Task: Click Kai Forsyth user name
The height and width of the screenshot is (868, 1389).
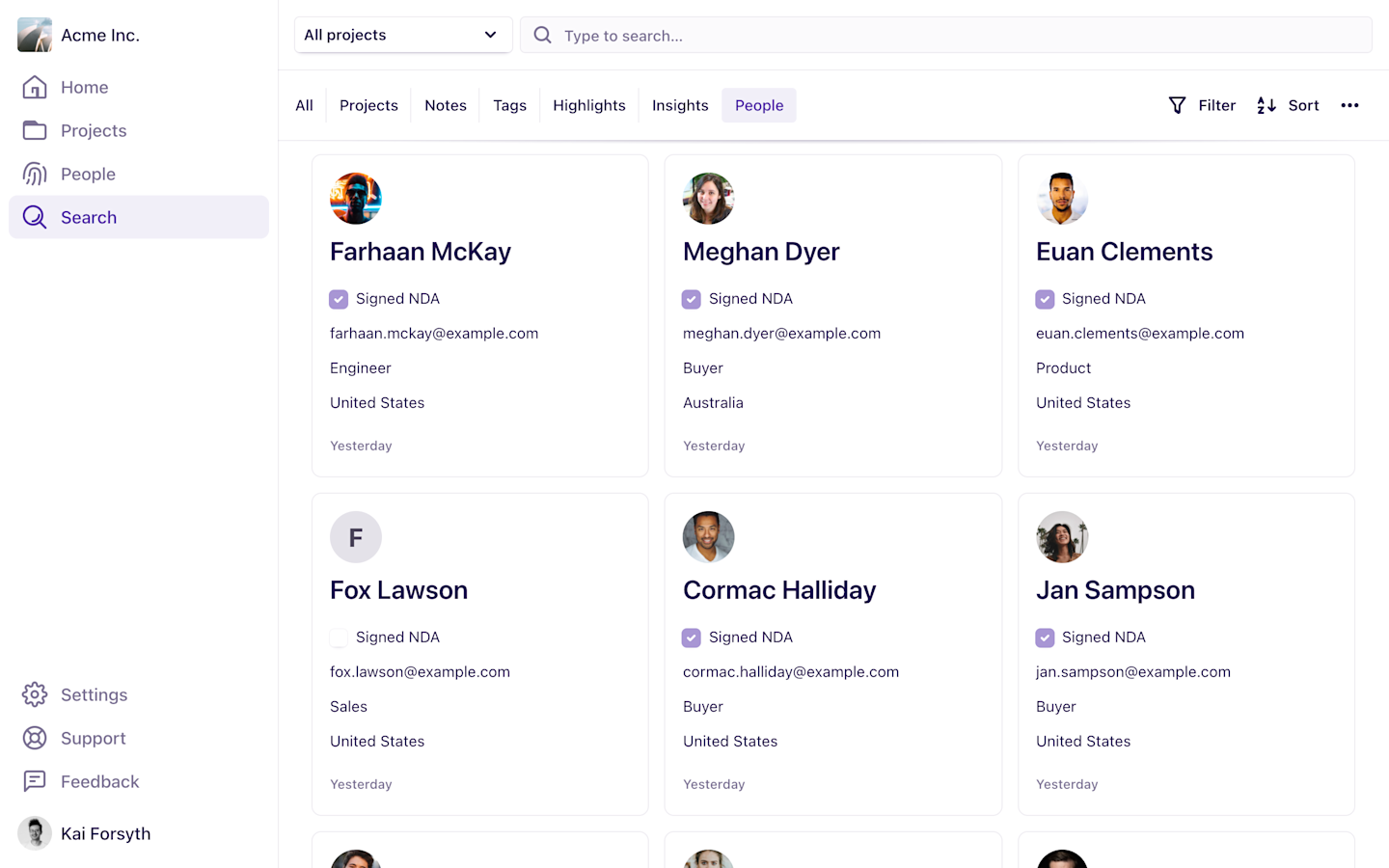Action: pyautogui.click(x=106, y=833)
